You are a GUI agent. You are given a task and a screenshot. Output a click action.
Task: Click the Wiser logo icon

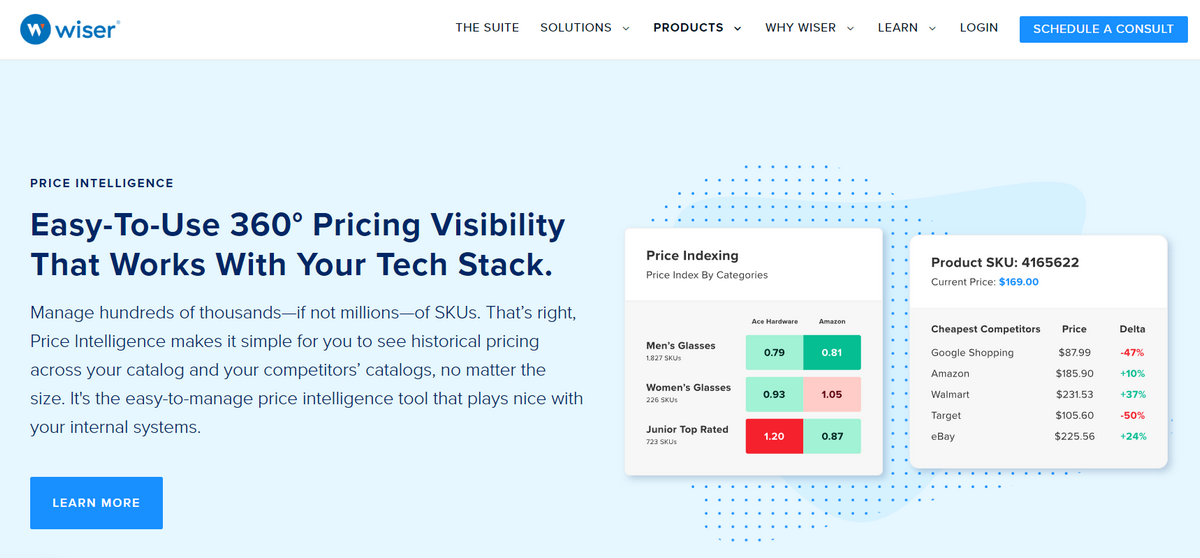coord(37,29)
